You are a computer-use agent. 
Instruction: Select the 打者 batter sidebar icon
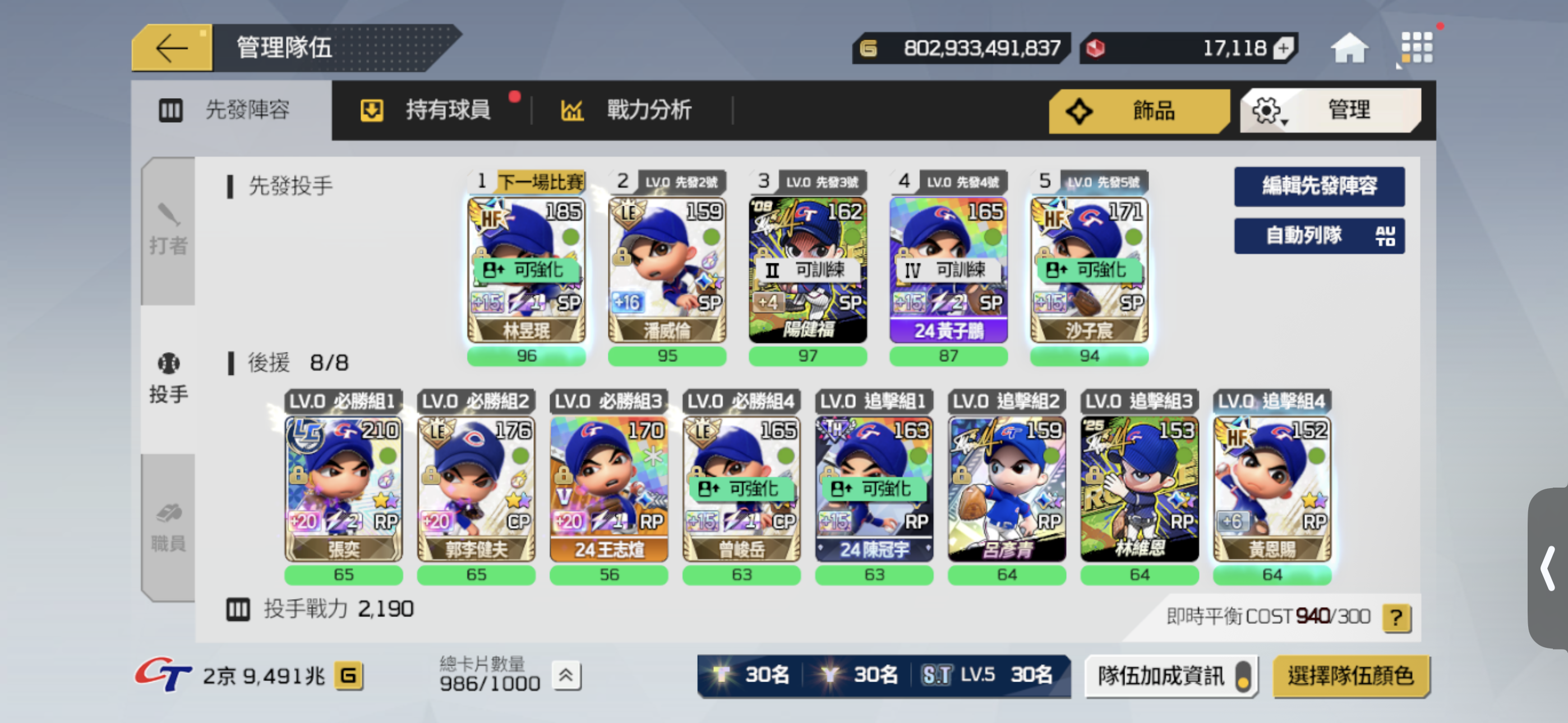click(x=169, y=231)
